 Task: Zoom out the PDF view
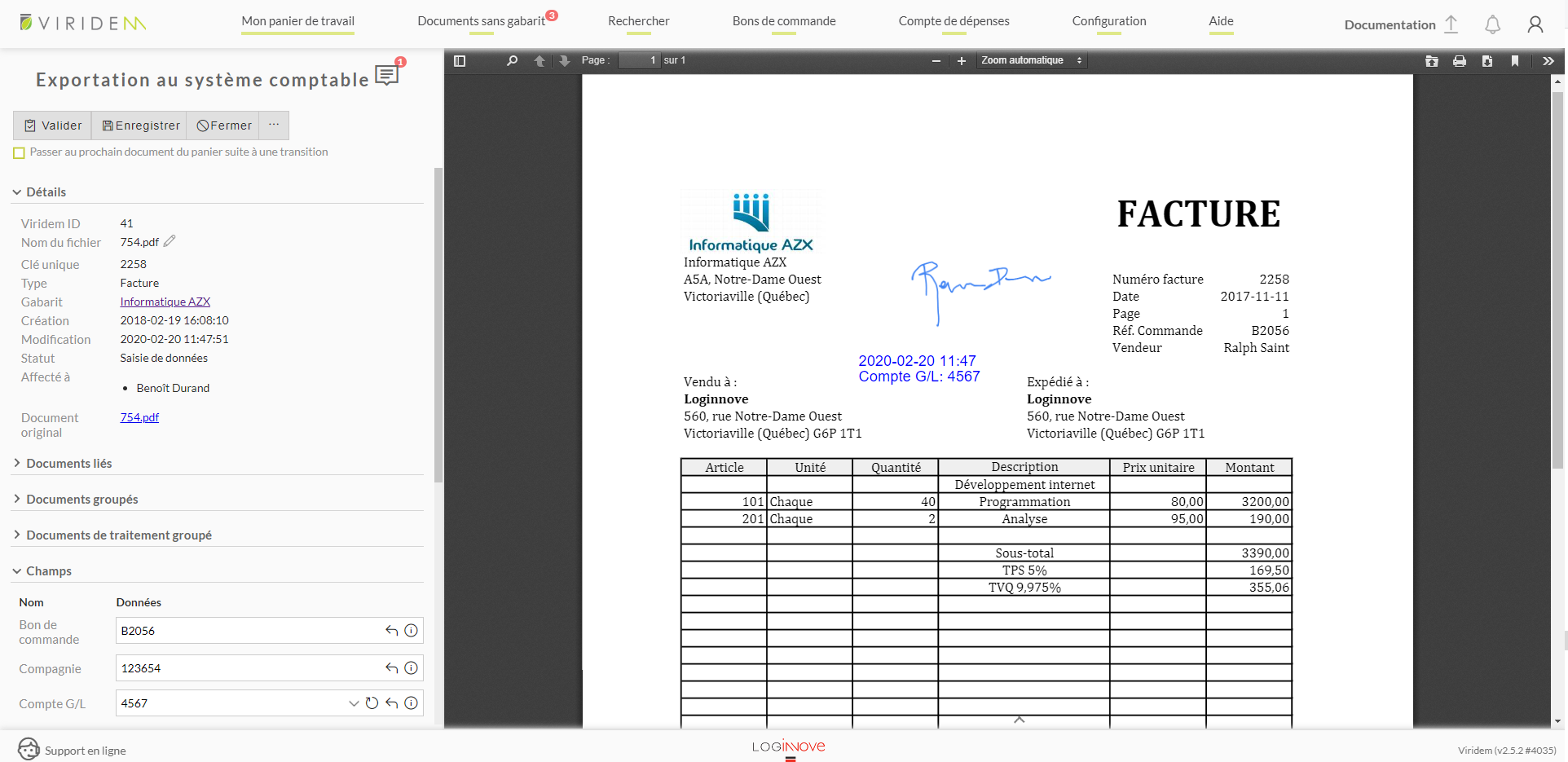point(936,60)
